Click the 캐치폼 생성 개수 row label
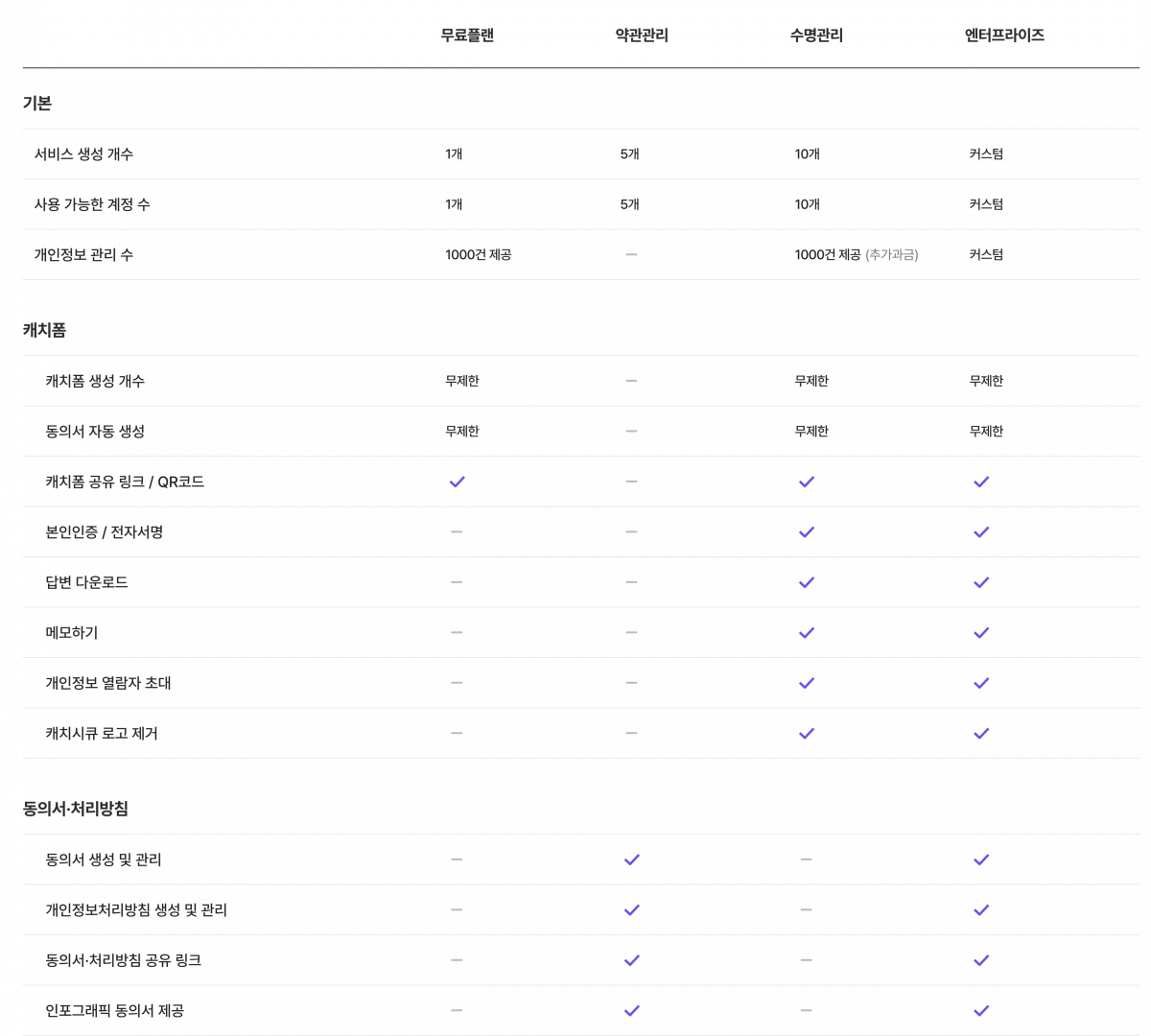Image resolution: width=1151 pixels, height=1036 pixels. click(95, 381)
